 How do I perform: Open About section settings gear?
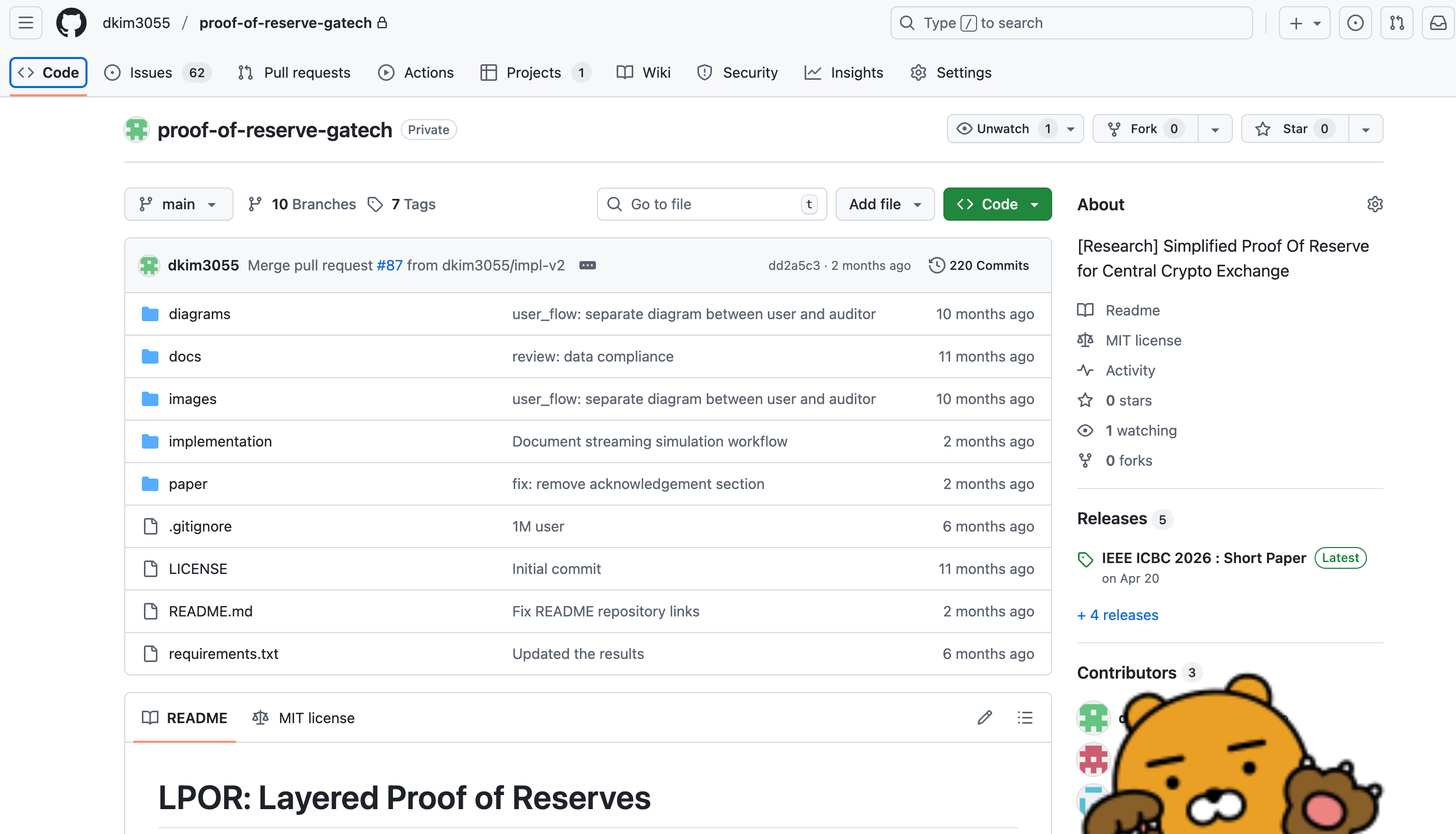1375,205
